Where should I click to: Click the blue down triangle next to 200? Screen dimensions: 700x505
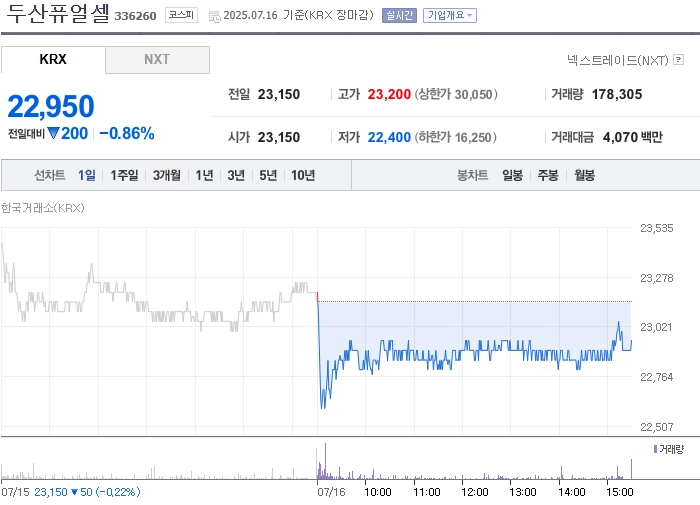(x=53, y=133)
